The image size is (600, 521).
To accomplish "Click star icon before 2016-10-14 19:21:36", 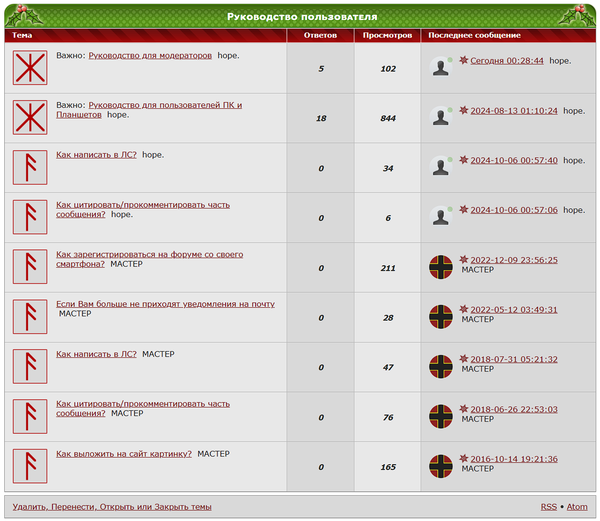I will 463,459.
